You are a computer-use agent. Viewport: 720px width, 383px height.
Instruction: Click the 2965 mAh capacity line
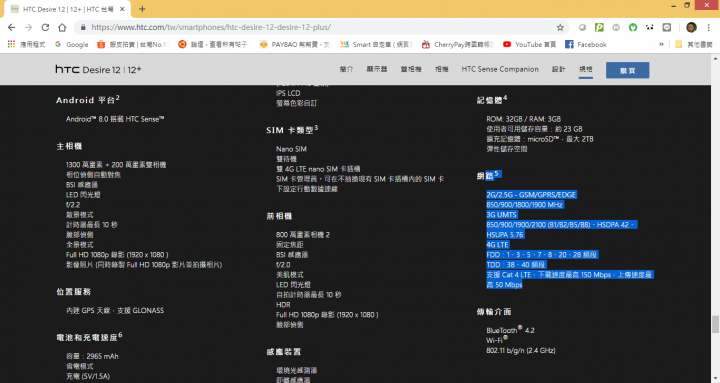pyautogui.click(x=92, y=356)
